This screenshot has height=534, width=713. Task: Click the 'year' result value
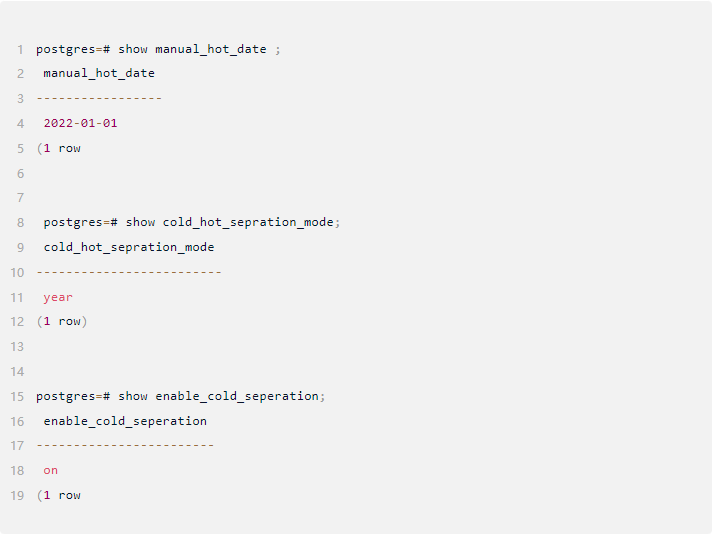point(58,297)
